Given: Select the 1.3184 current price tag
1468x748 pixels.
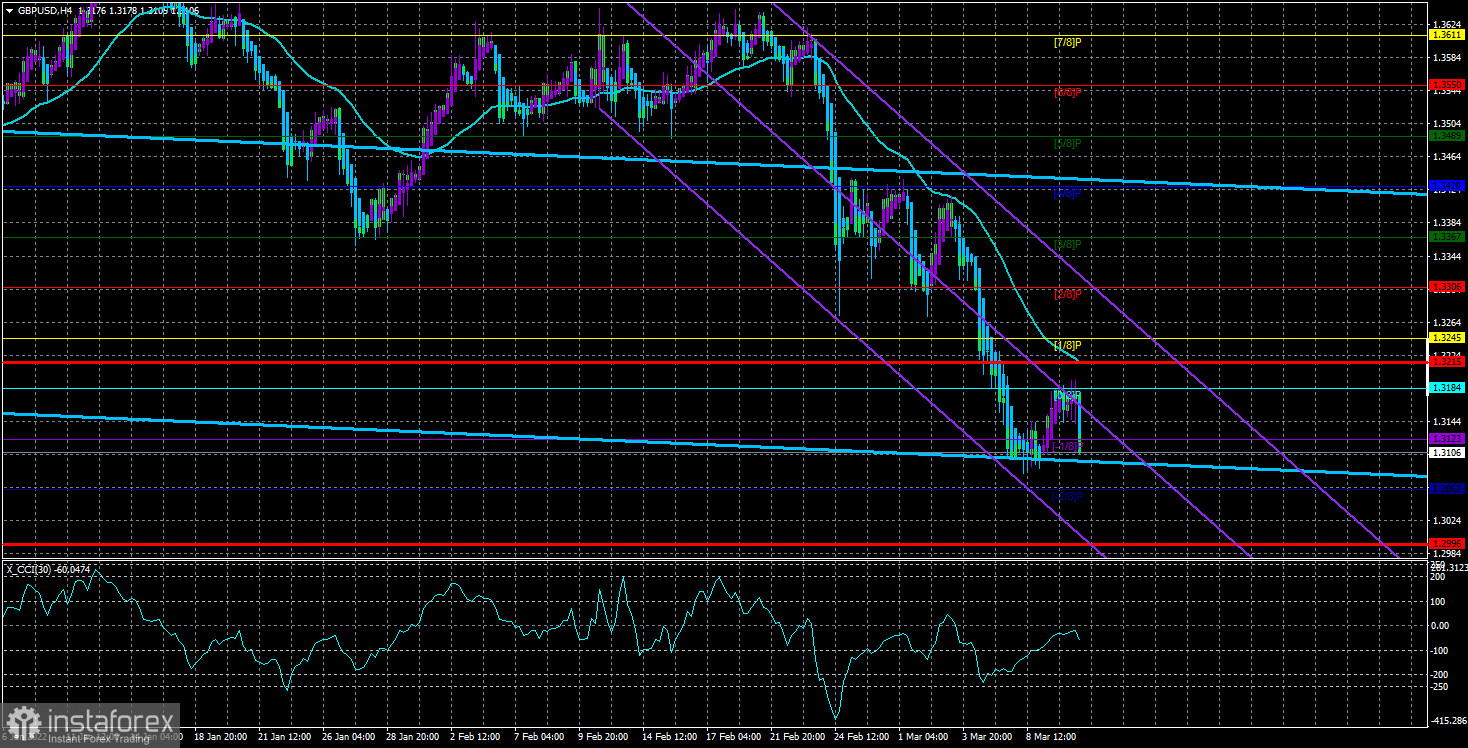Looking at the screenshot, I should (x=1447, y=387).
